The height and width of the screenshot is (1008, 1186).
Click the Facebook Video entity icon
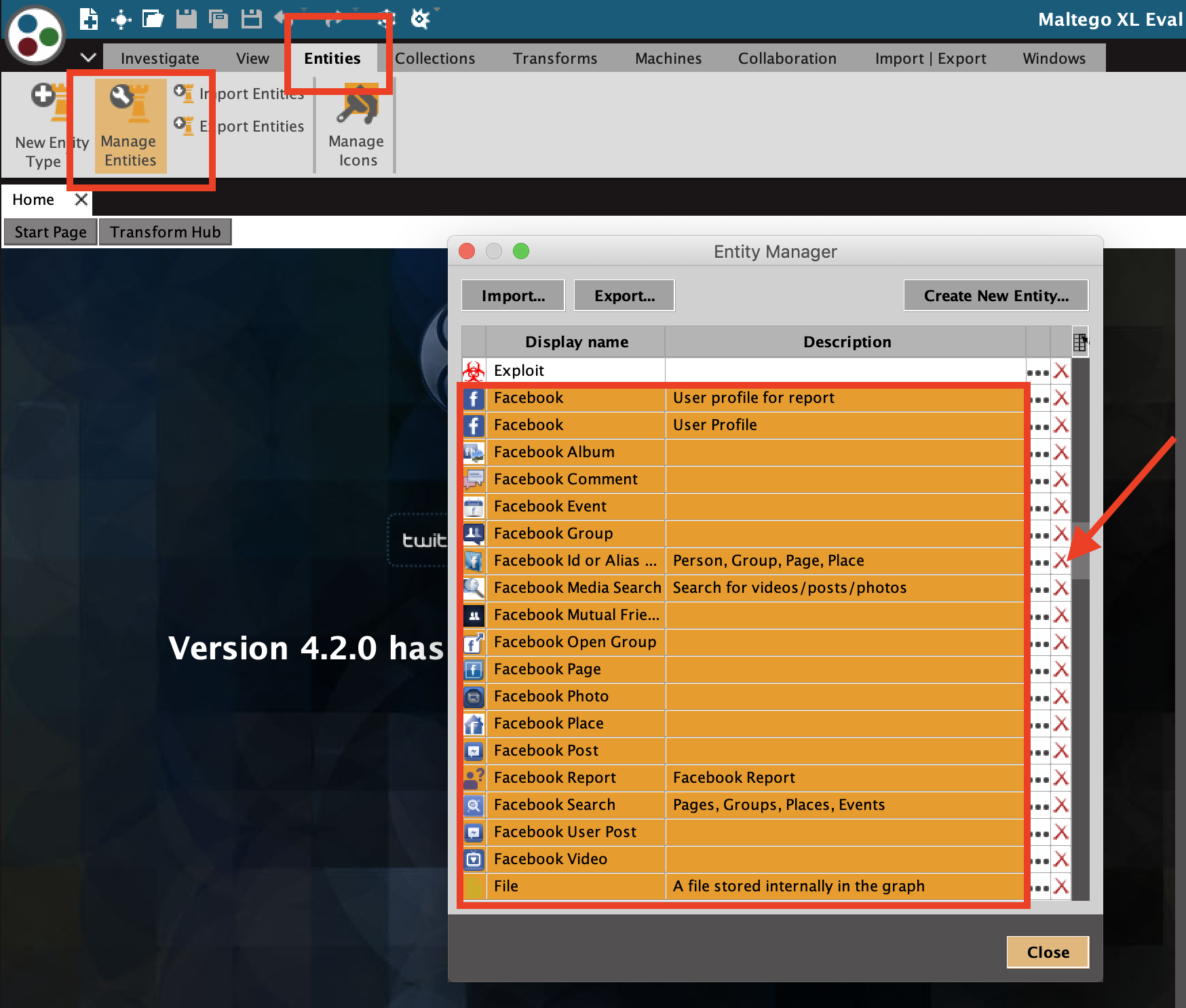[474, 859]
